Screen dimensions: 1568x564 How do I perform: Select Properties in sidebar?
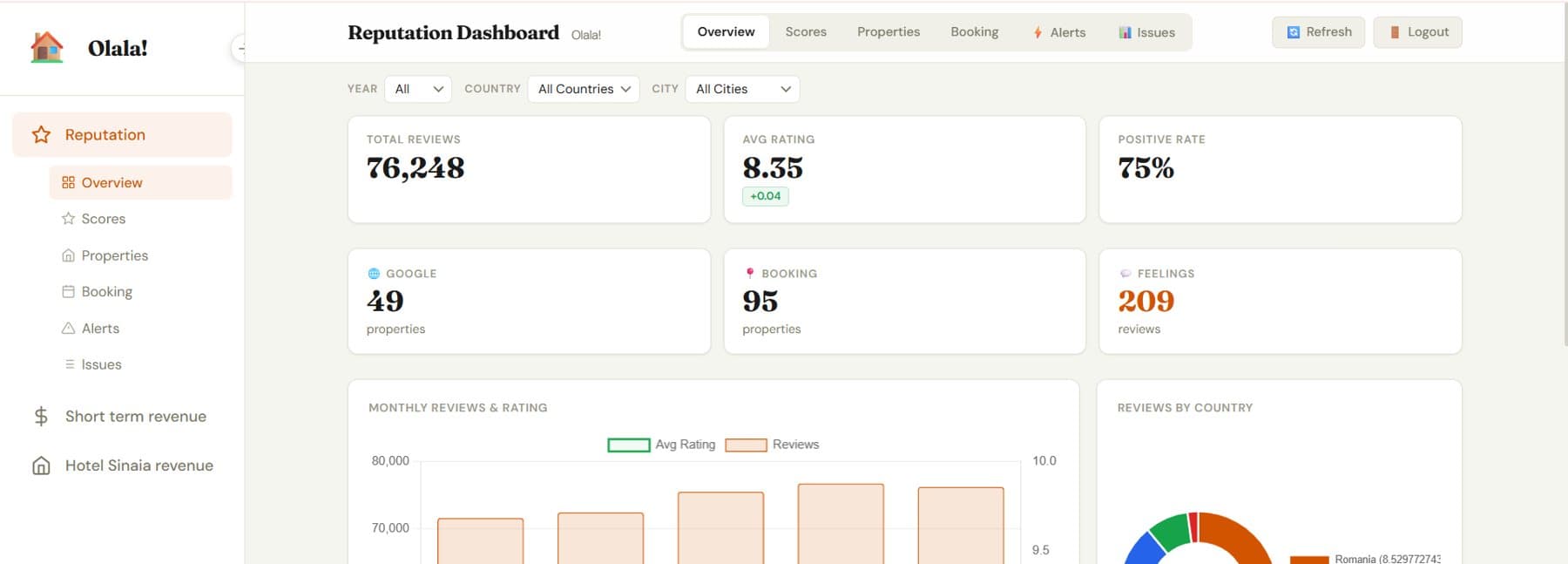pyautogui.click(x=140, y=255)
